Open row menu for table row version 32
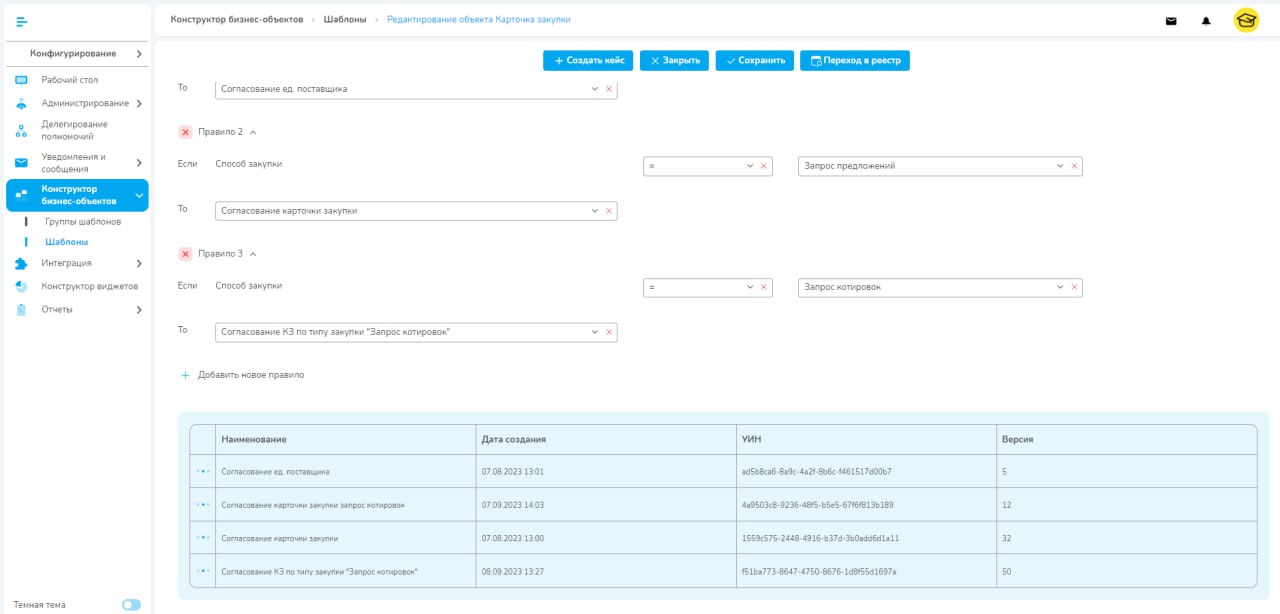The height and width of the screenshot is (614, 1280). (203, 537)
